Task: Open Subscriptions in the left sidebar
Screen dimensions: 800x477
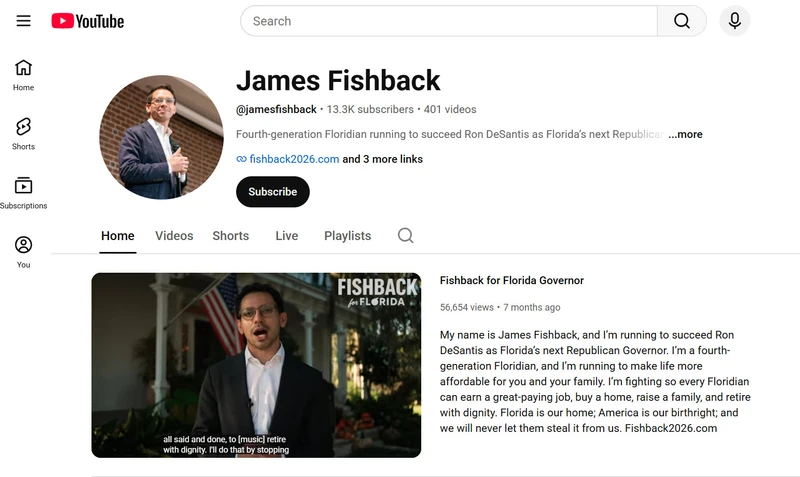Action: tap(23, 193)
